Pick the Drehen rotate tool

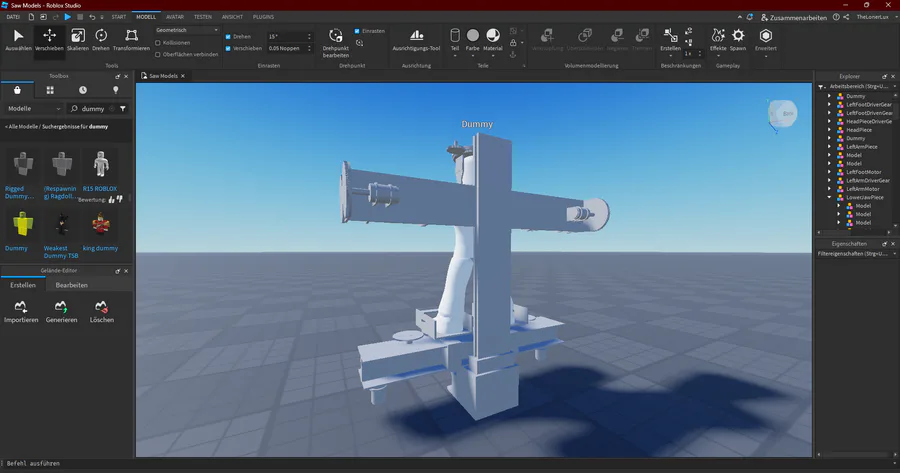coord(101,40)
